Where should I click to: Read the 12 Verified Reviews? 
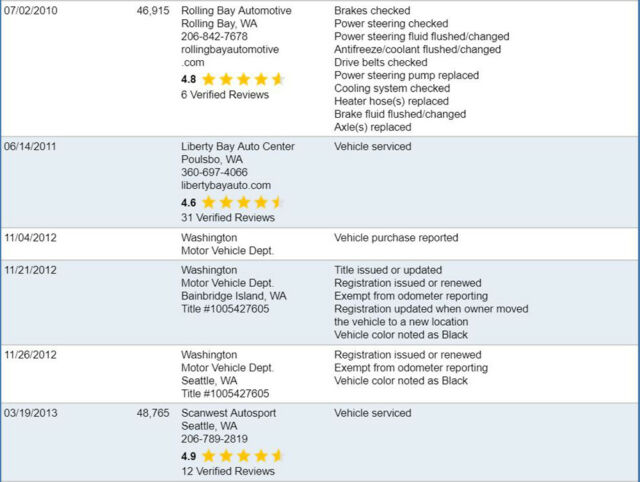click(228, 472)
